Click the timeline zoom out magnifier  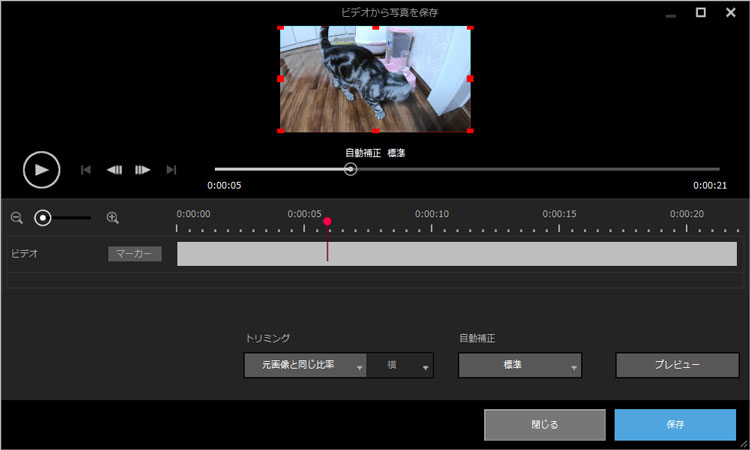point(16,217)
